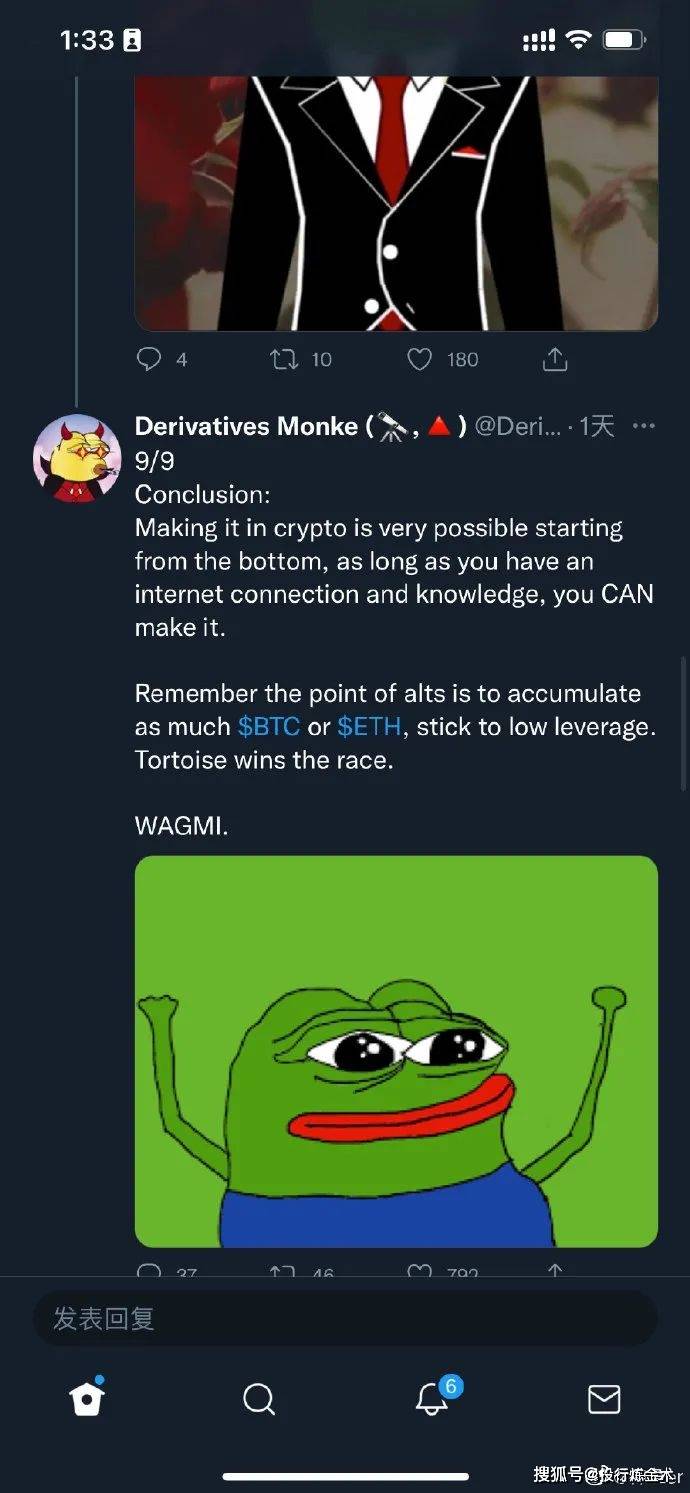This screenshot has width=690, height=1493.
Task: Share the suit image tweet
Action: [x=556, y=359]
